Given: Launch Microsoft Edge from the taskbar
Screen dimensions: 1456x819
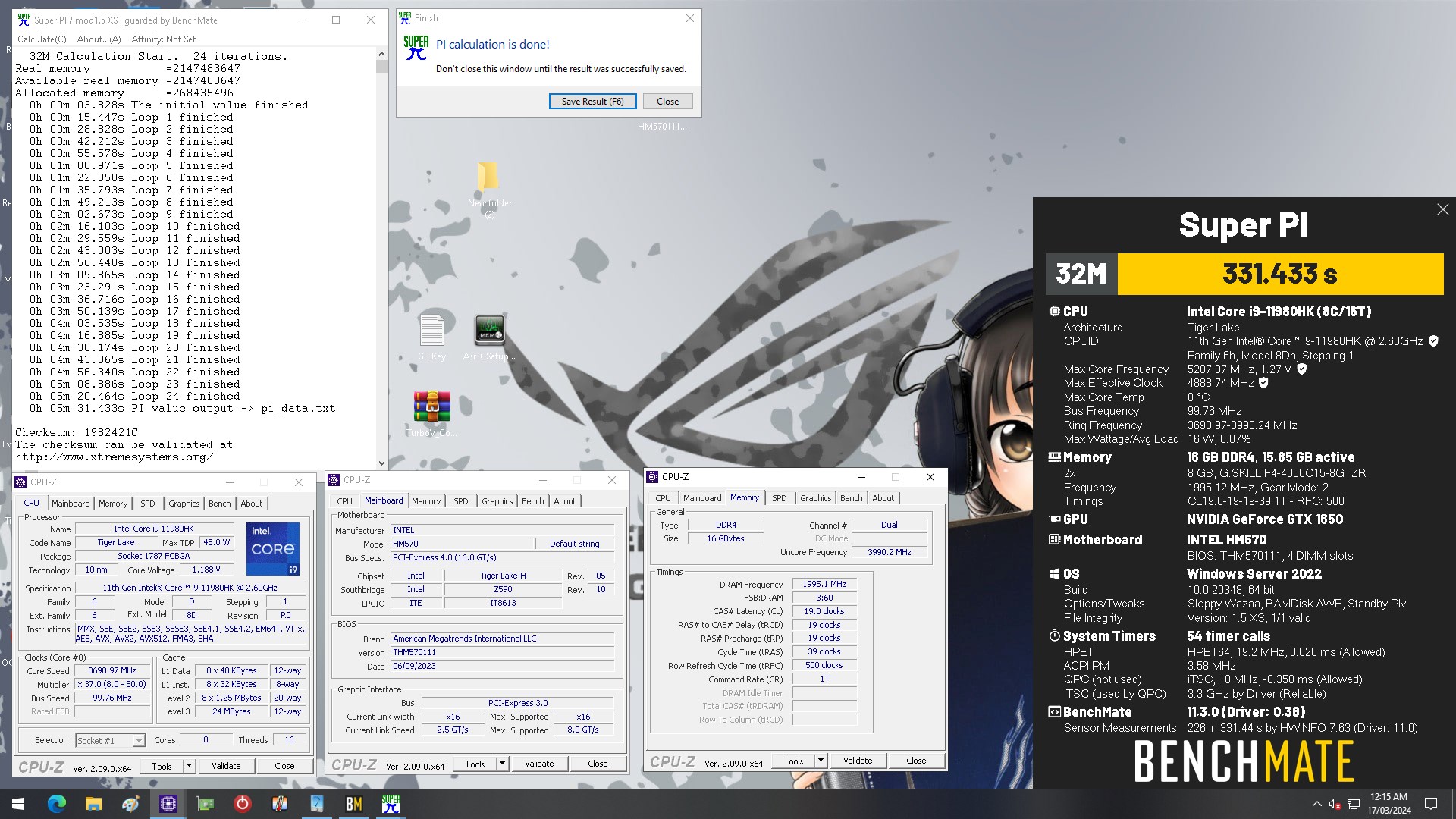Looking at the screenshot, I should point(57,803).
